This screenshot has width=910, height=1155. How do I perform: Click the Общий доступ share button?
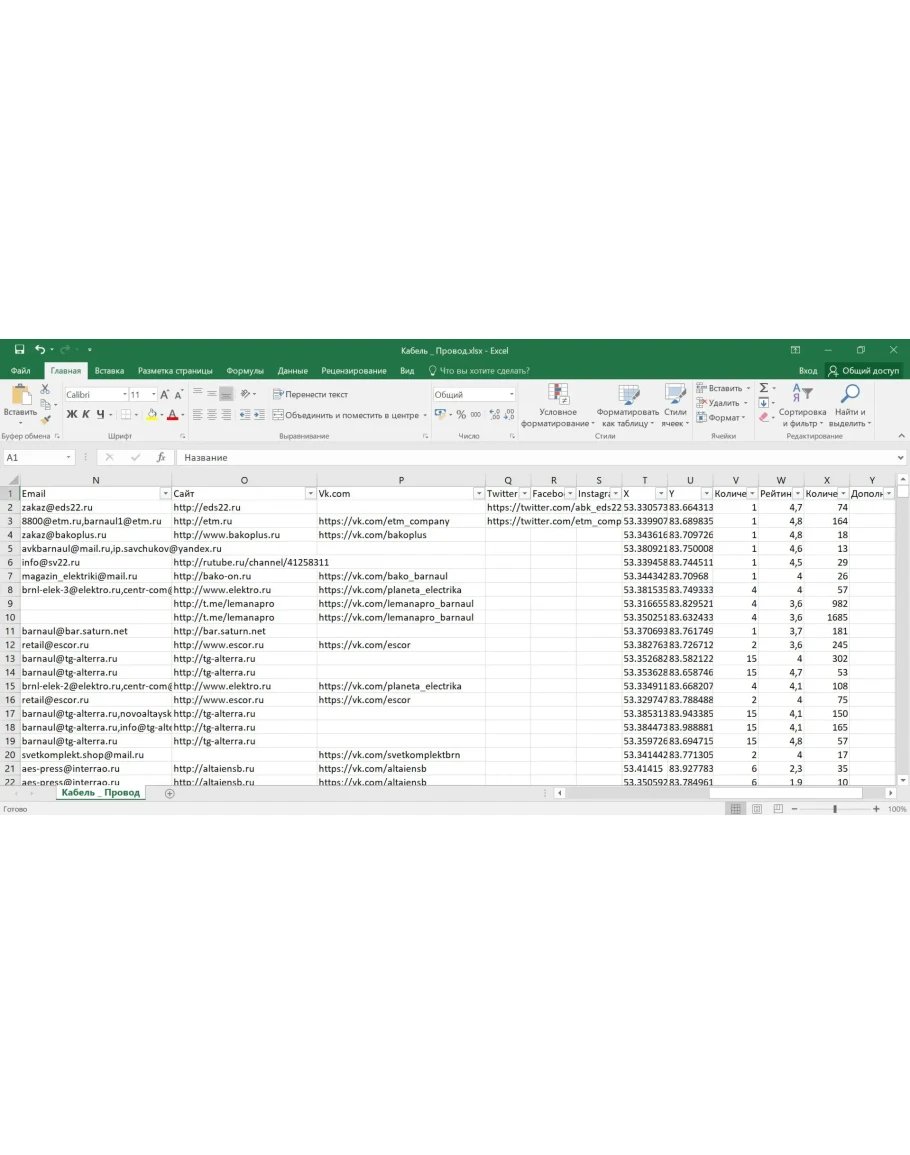[x=864, y=371]
